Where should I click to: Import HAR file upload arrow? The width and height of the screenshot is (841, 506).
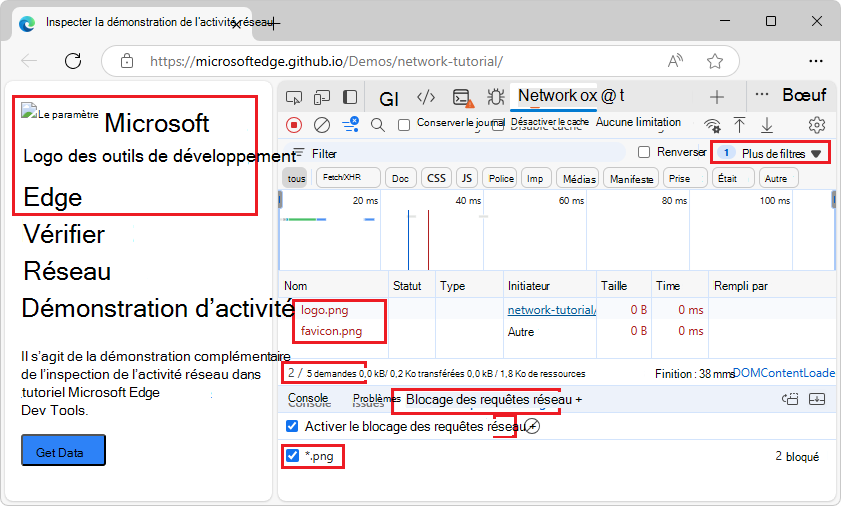click(739, 125)
